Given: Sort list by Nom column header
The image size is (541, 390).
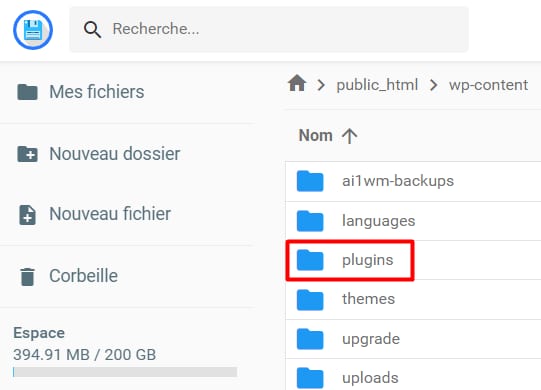Looking at the screenshot, I should click(x=315, y=135).
